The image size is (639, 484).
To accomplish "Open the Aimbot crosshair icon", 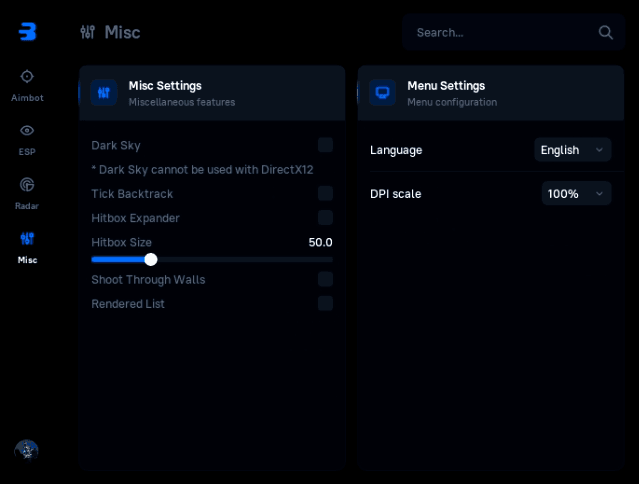I will (27, 76).
